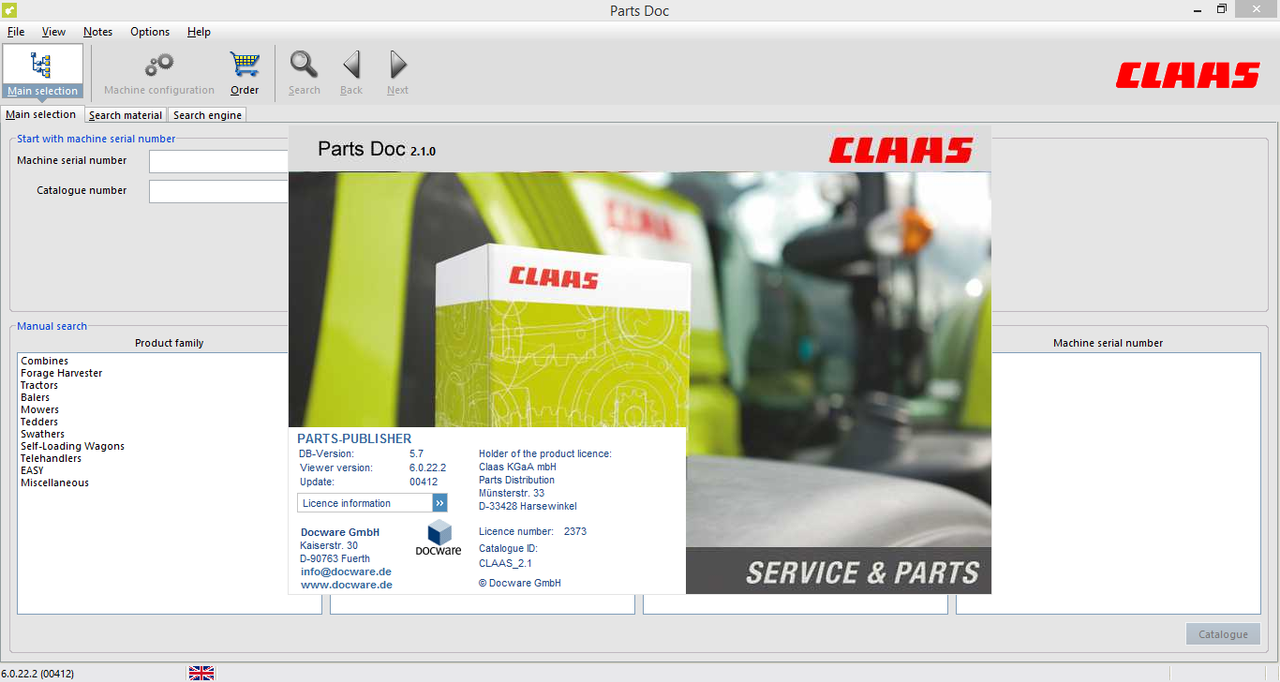Select Swathers product family
The width and height of the screenshot is (1280, 682).
(43, 434)
